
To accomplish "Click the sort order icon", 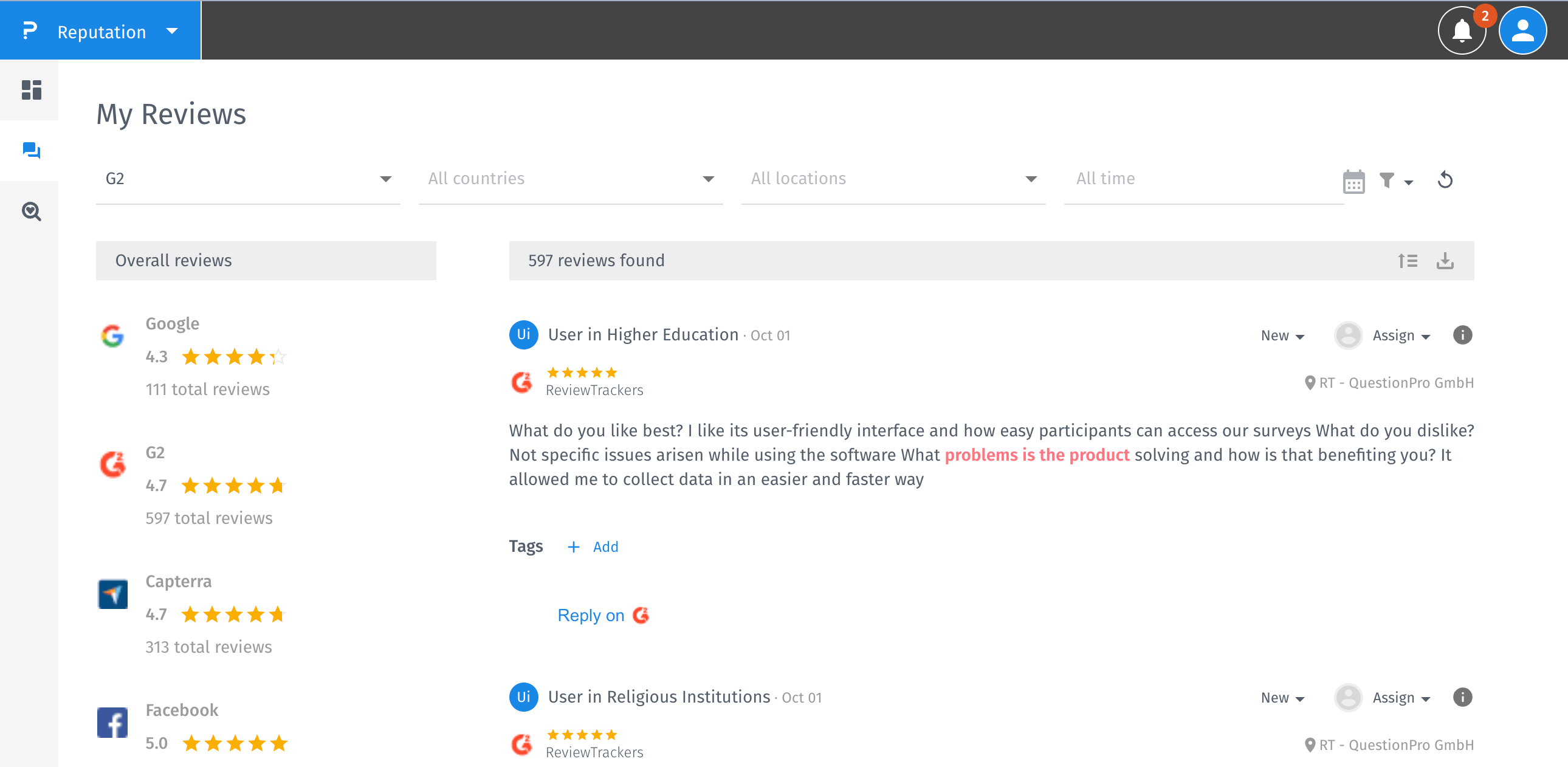I will pos(1408,261).
